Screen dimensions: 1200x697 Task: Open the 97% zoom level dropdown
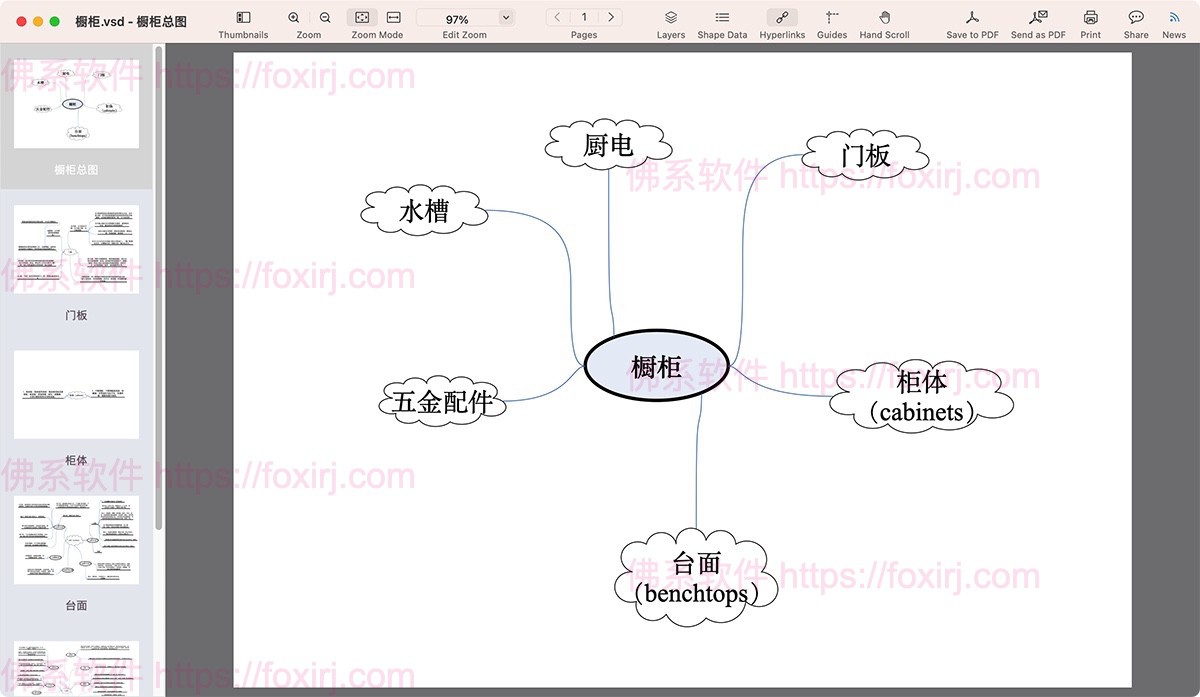click(x=505, y=18)
